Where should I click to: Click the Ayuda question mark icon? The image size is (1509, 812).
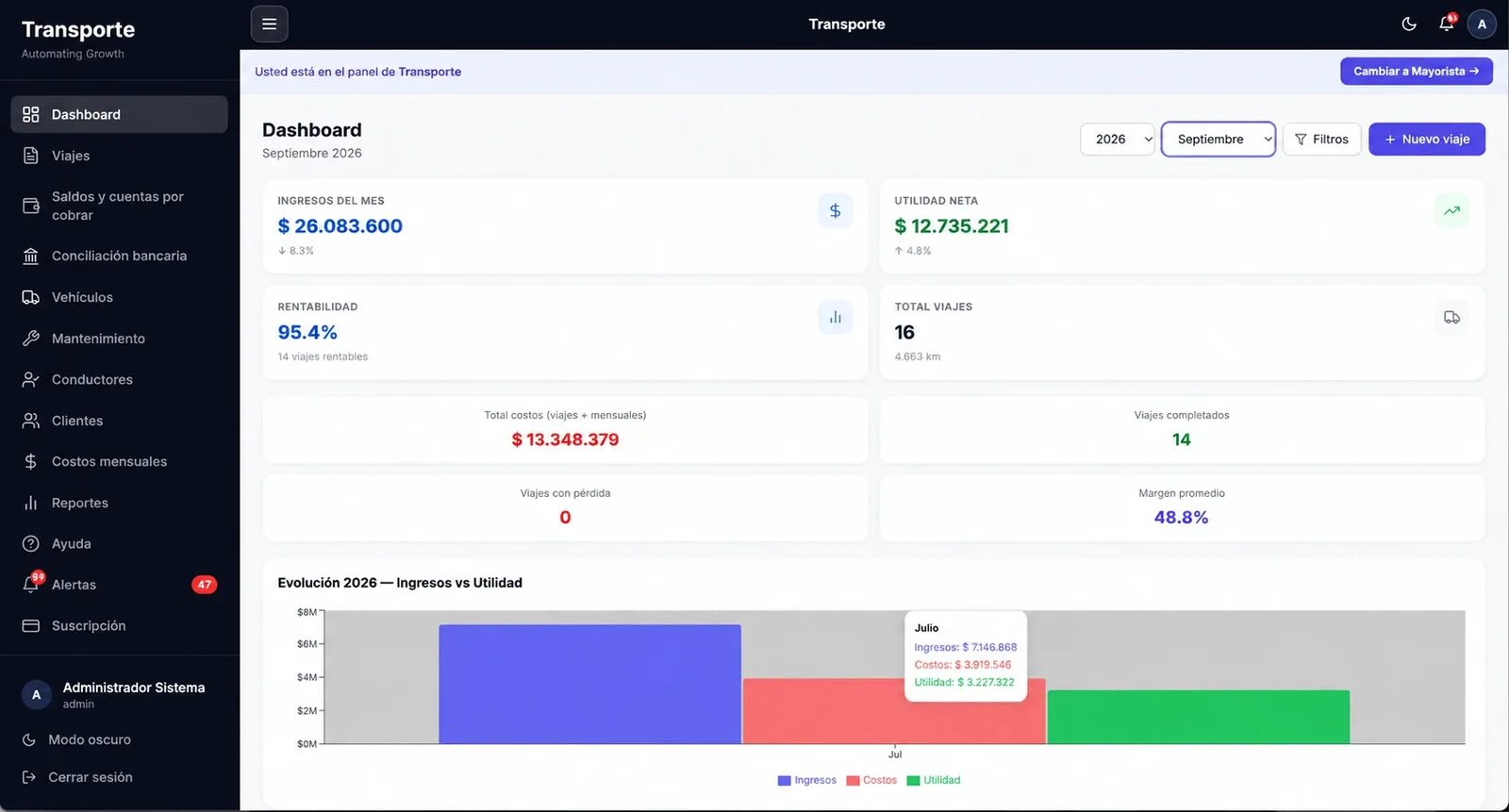[31, 543]
